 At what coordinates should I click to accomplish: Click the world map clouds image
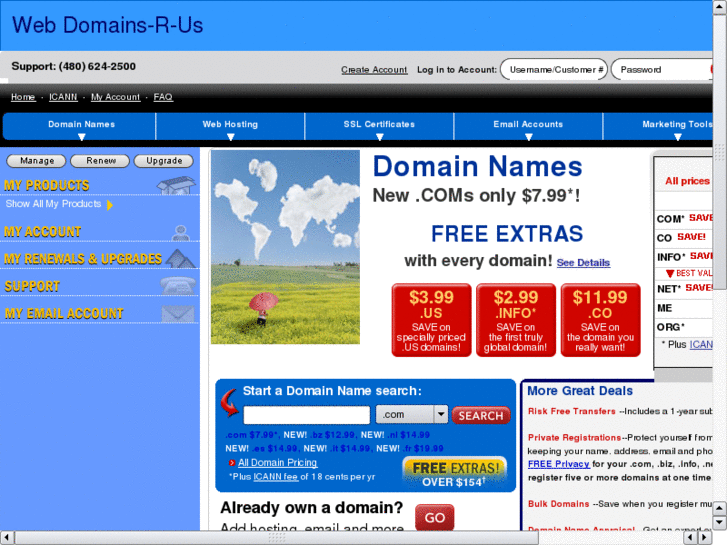click(x=285, y=247)
